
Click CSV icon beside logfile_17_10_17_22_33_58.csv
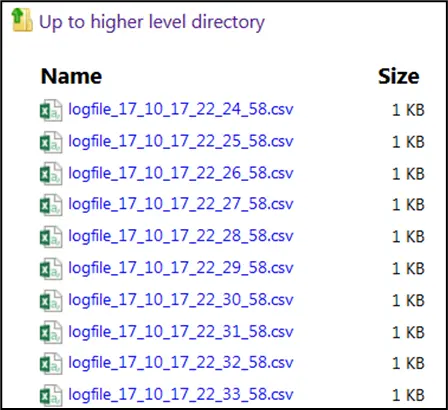tap(51, 395)
